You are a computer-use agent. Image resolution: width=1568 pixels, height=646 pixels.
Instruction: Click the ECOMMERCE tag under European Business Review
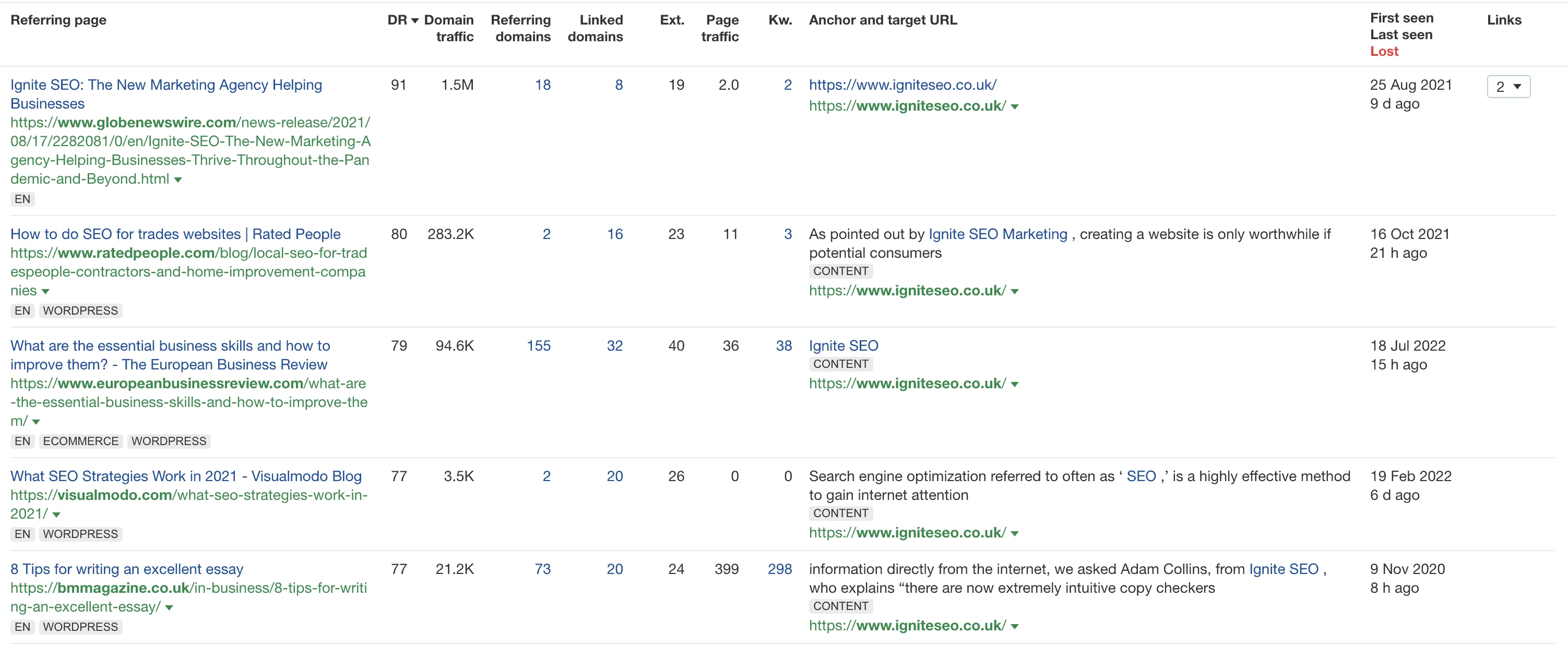[80, 441]
